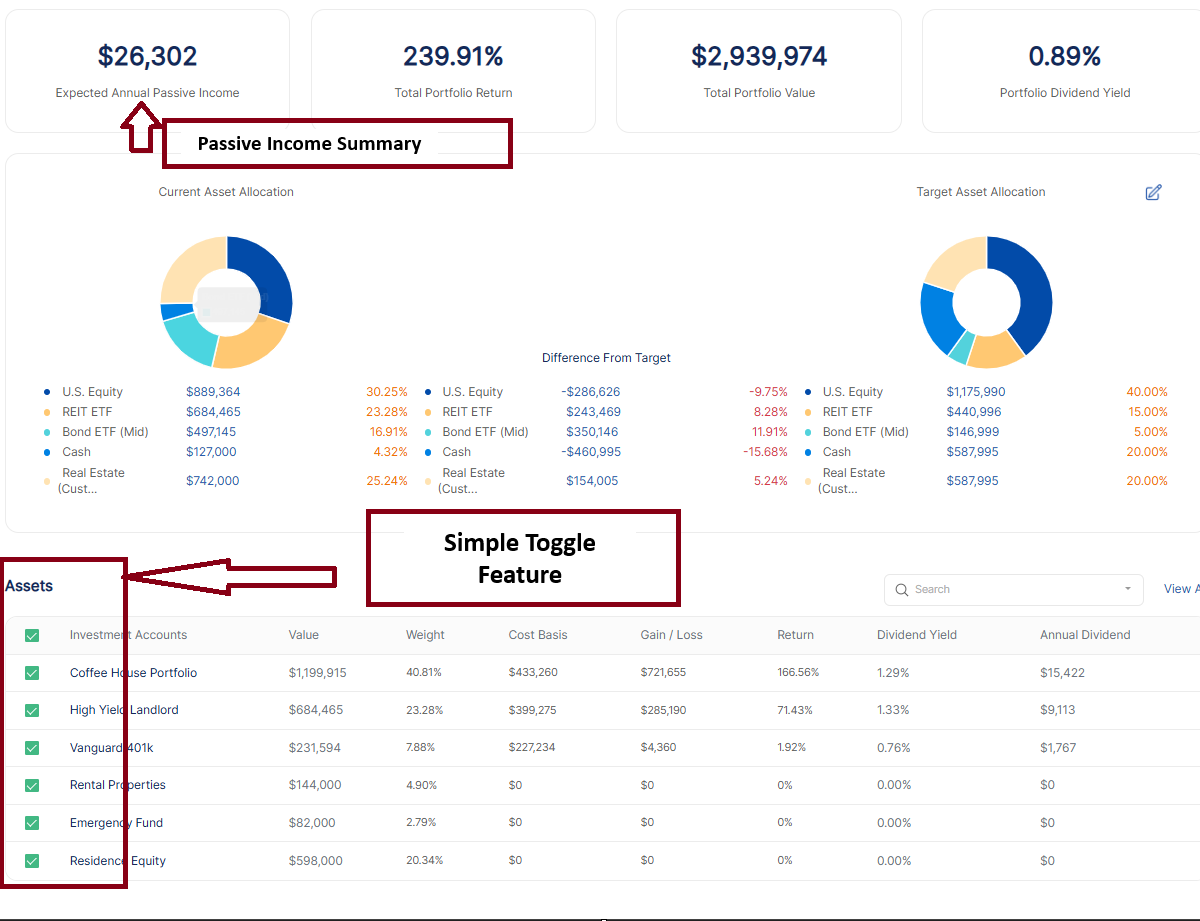Sort by the Gain / Loss column header

(671, 635)
